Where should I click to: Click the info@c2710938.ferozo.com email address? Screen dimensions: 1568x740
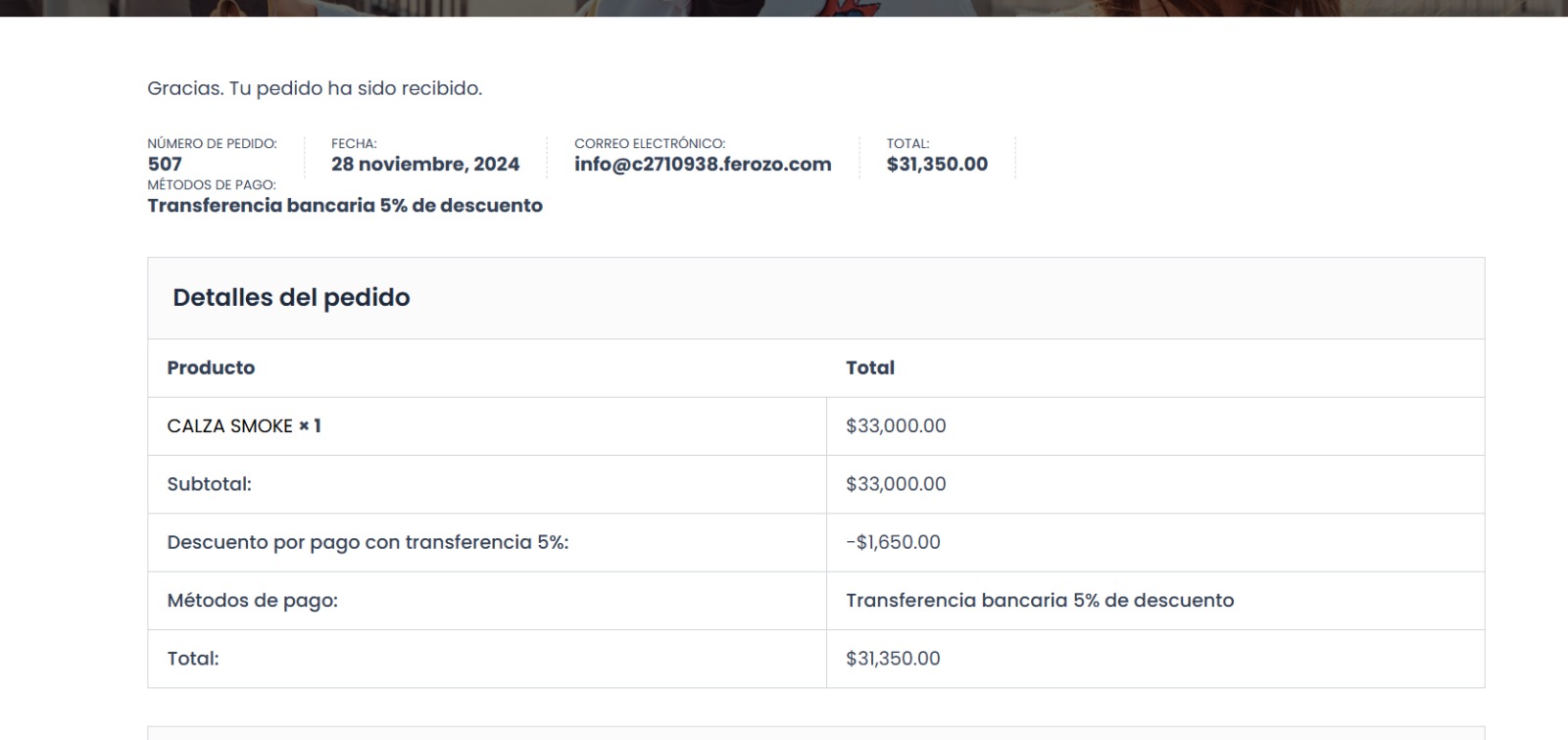(x=703, y=165)
